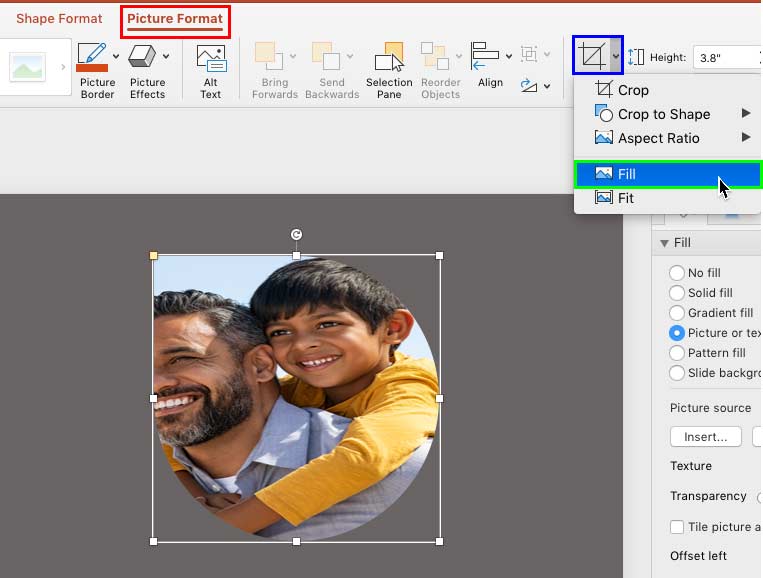The width and height of the screenshot is (763, 578).
Task: Select Fill in the crop menu
Action: pyautogui.click(x=667, y=174)
